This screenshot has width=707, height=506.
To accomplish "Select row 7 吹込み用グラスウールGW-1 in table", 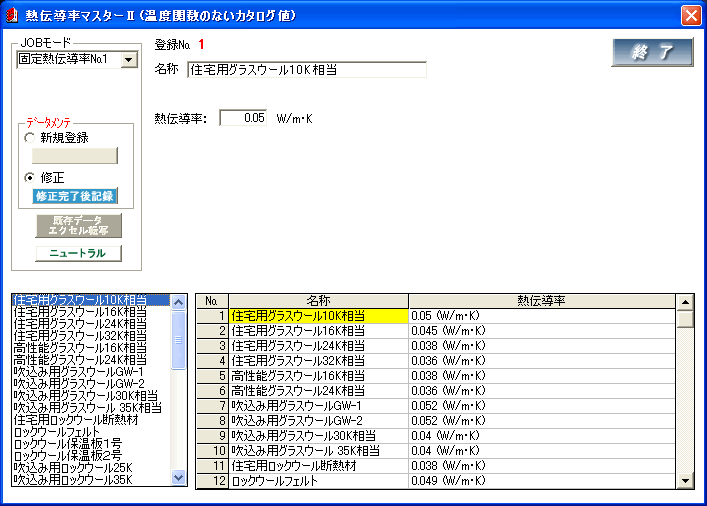I will point(318,406).
